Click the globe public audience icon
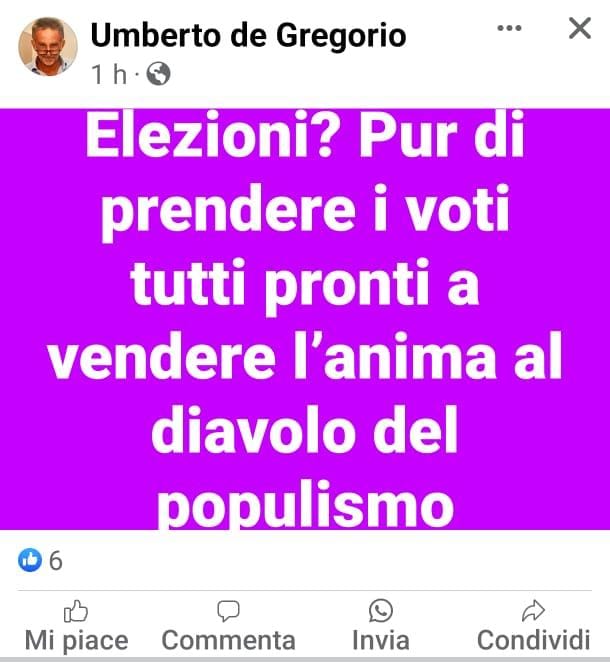The image size is (610, 662). tap(158, 74)
